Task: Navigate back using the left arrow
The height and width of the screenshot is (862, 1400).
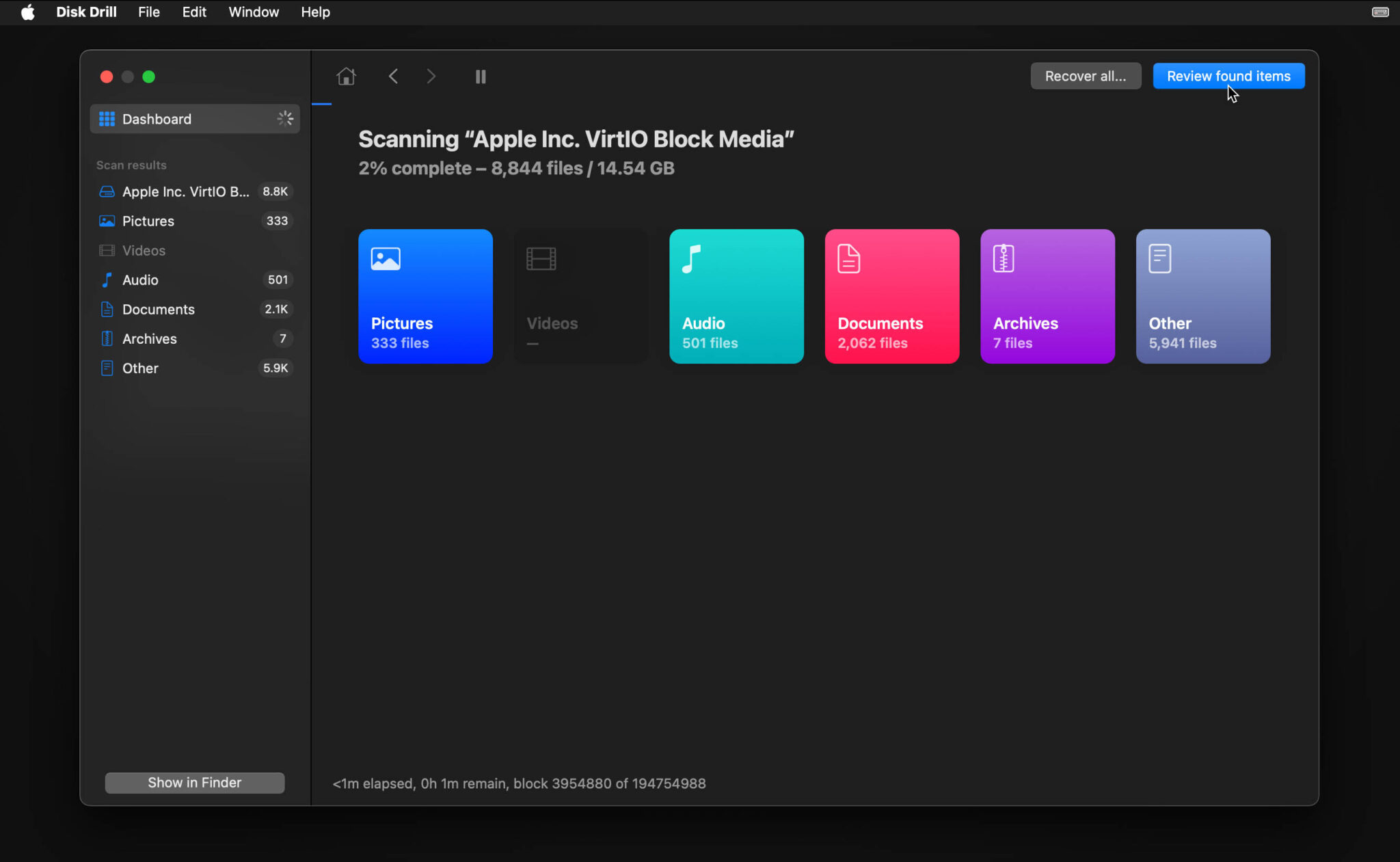Action: [x=393, y=76]
